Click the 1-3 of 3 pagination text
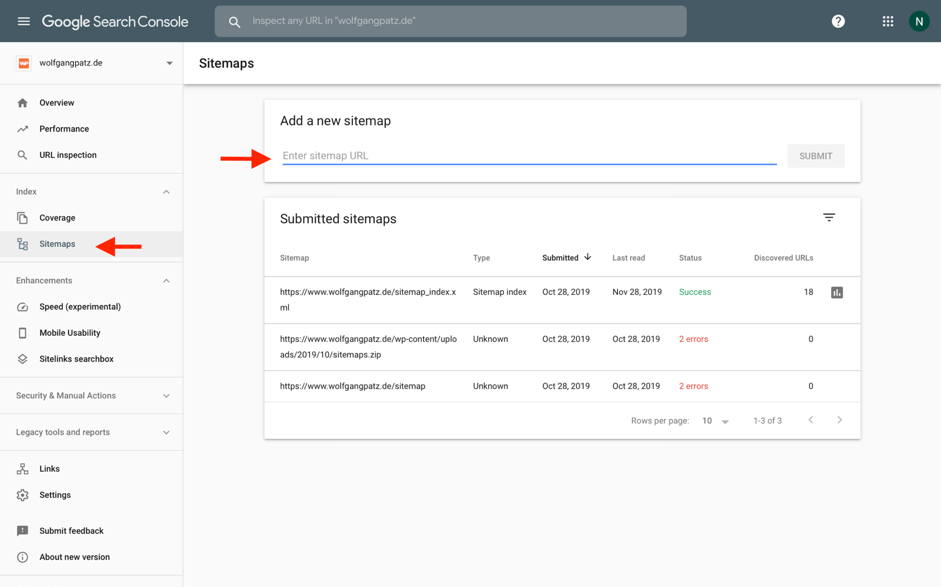Viewport: 941px width, 587px height. point(768,421)
